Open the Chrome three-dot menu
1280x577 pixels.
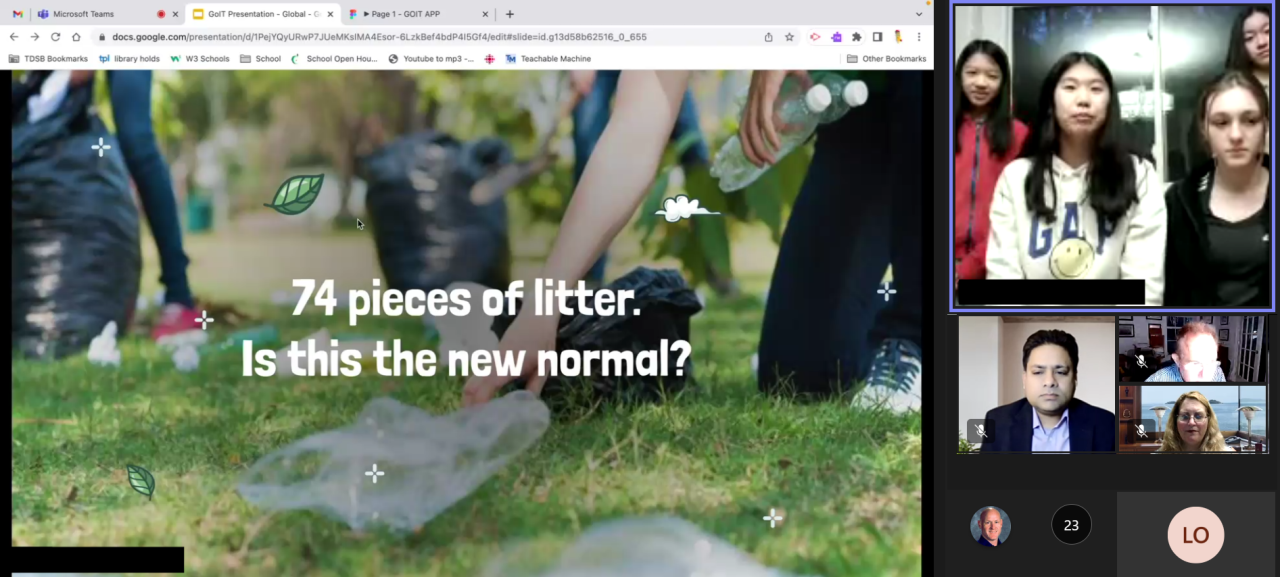[x=919, y=37]
